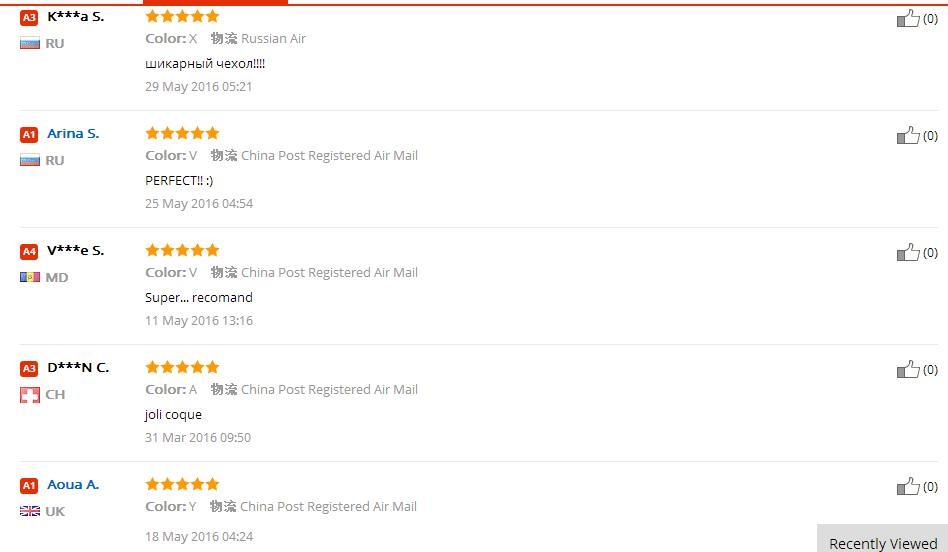Click the A1 badge beside Arina S.
The width and height of the screenshot is (948, 552).
29,134
